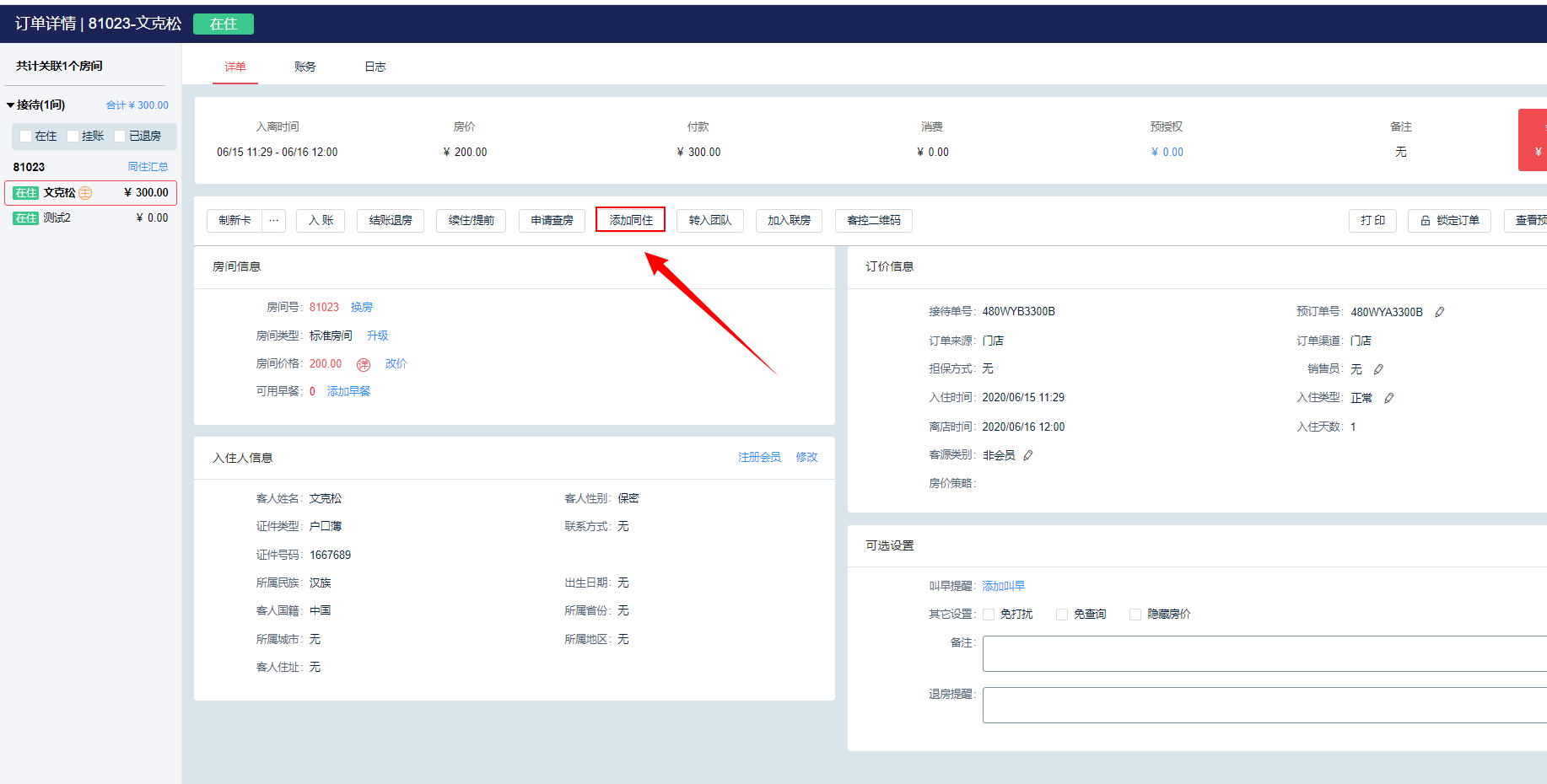Click the 客控二维码 button
1547x784 pixels.
(874, 220)
